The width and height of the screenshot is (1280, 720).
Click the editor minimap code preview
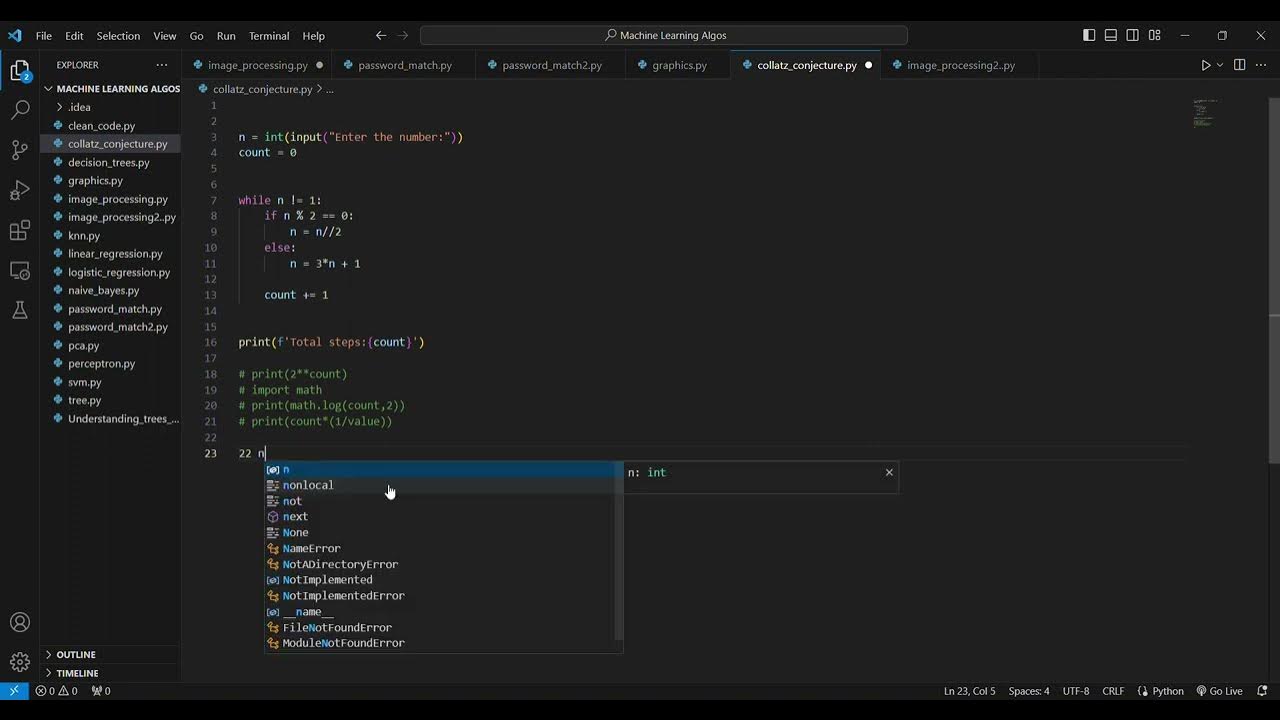[1206, 112]
